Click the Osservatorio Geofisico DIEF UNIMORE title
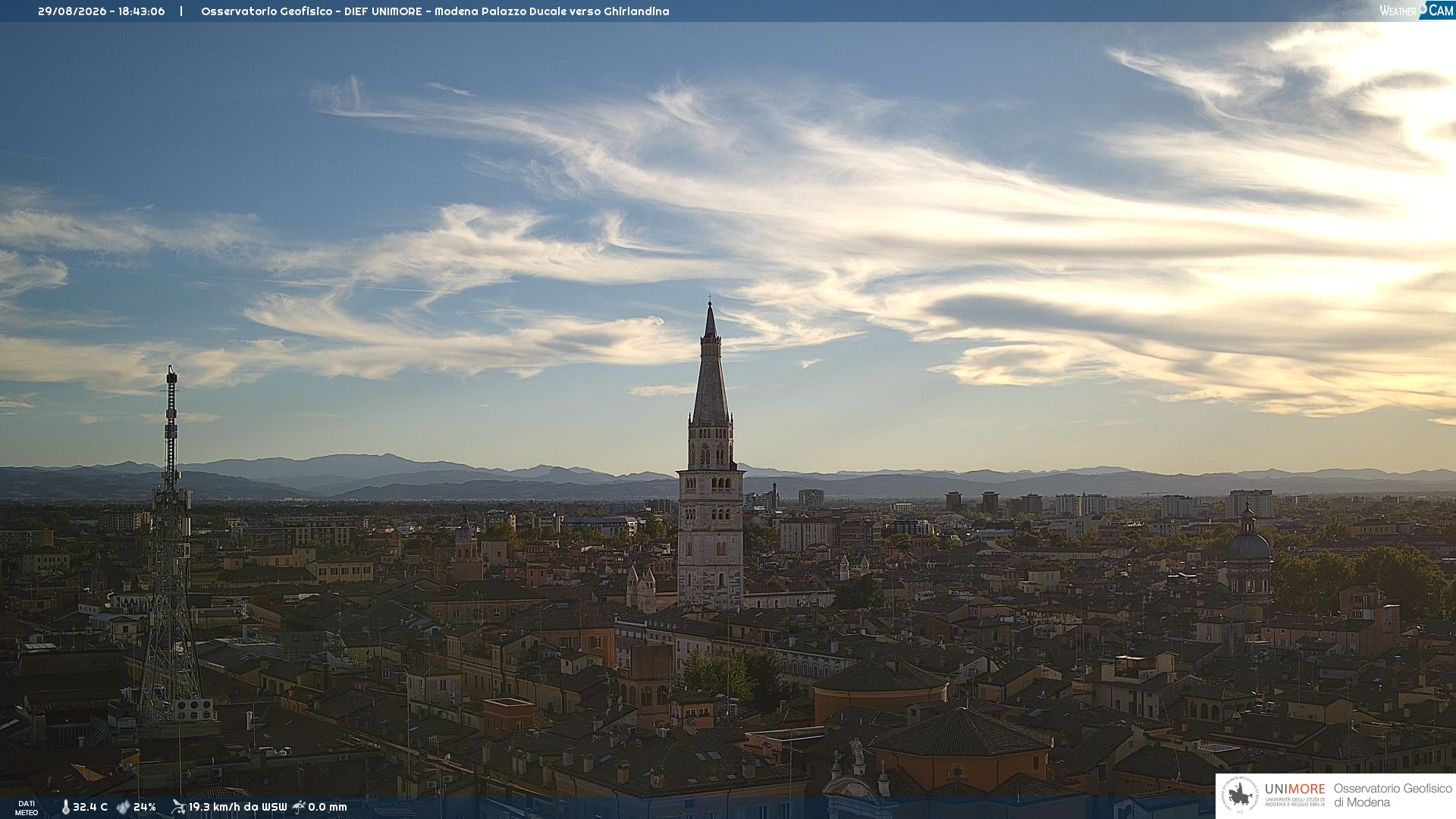The height and width of the screenshot is (819, 1456). [435, 11]
